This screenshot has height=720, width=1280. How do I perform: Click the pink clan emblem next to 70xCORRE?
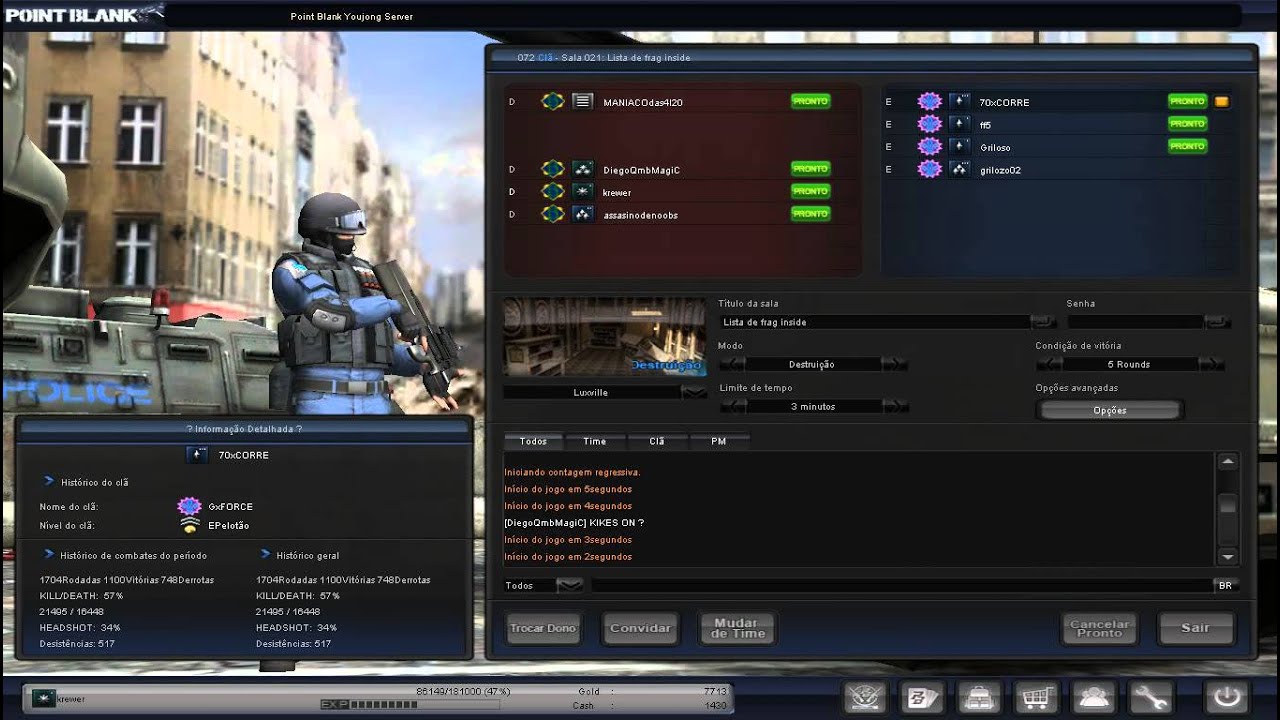(930, 102)
